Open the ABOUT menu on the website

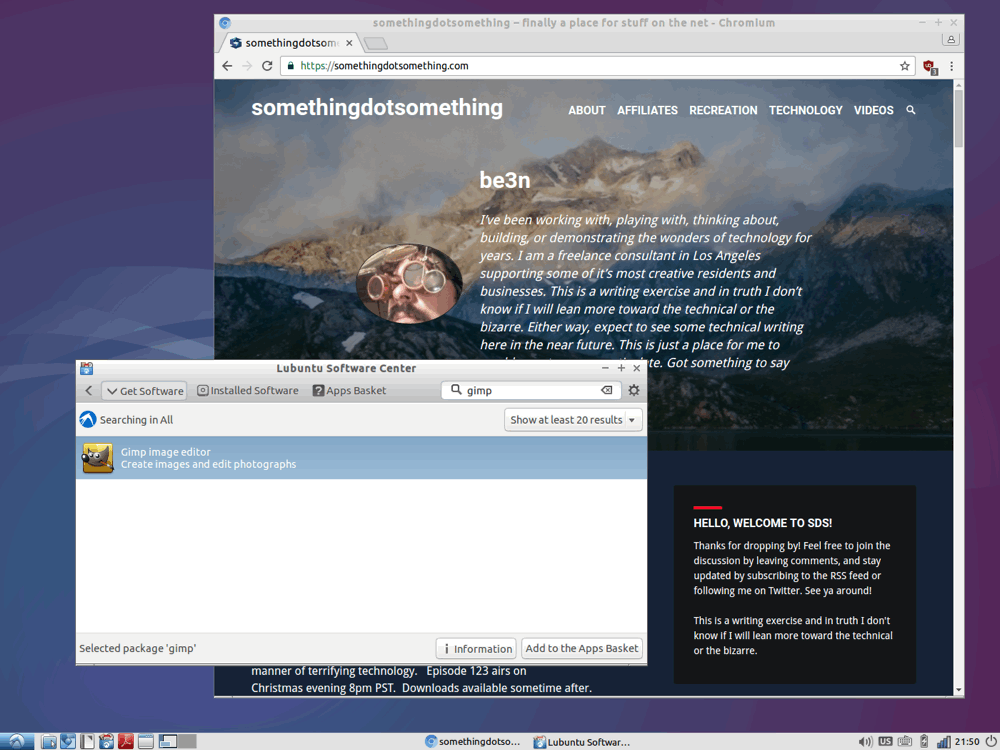[587, 110]
